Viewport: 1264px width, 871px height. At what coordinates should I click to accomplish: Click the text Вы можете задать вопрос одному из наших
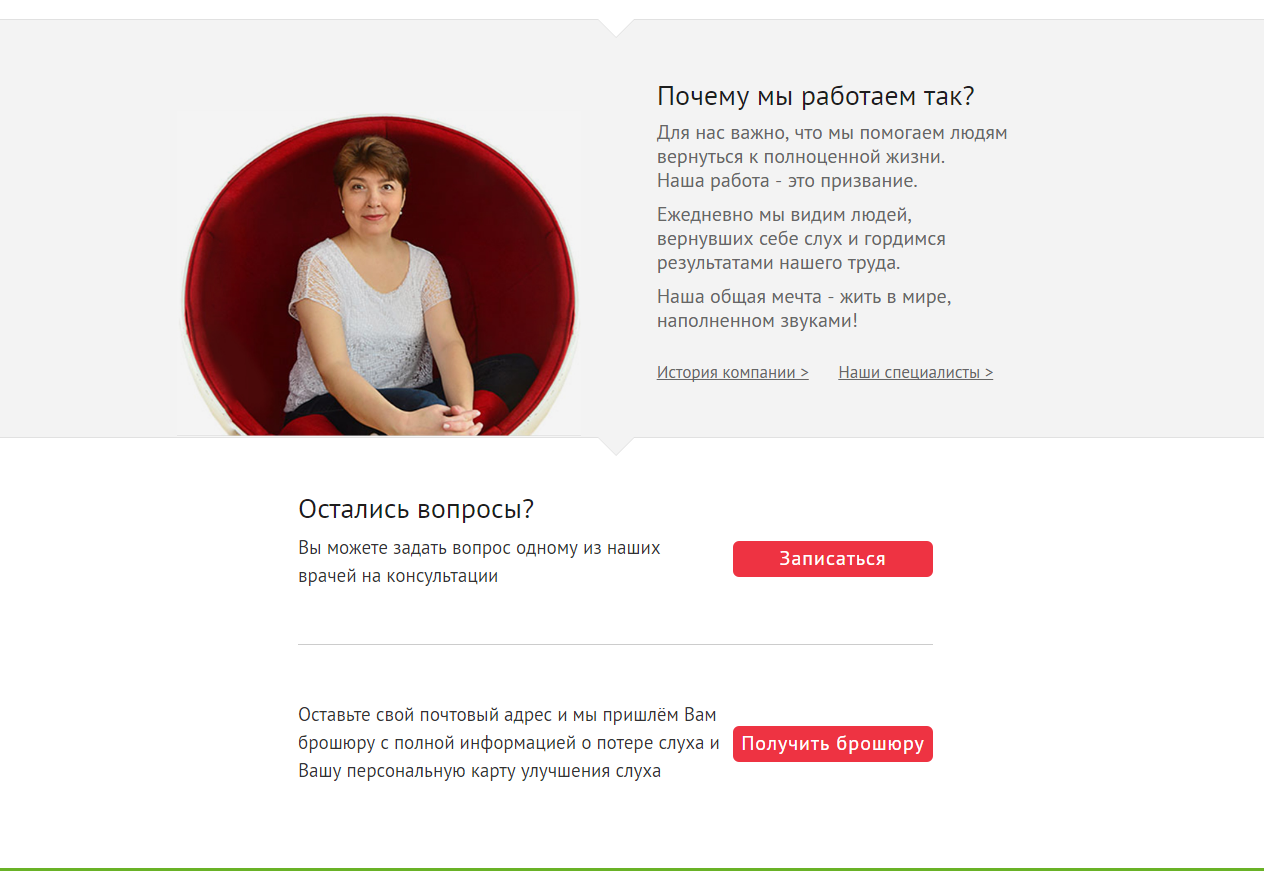[x=479, y=548]
